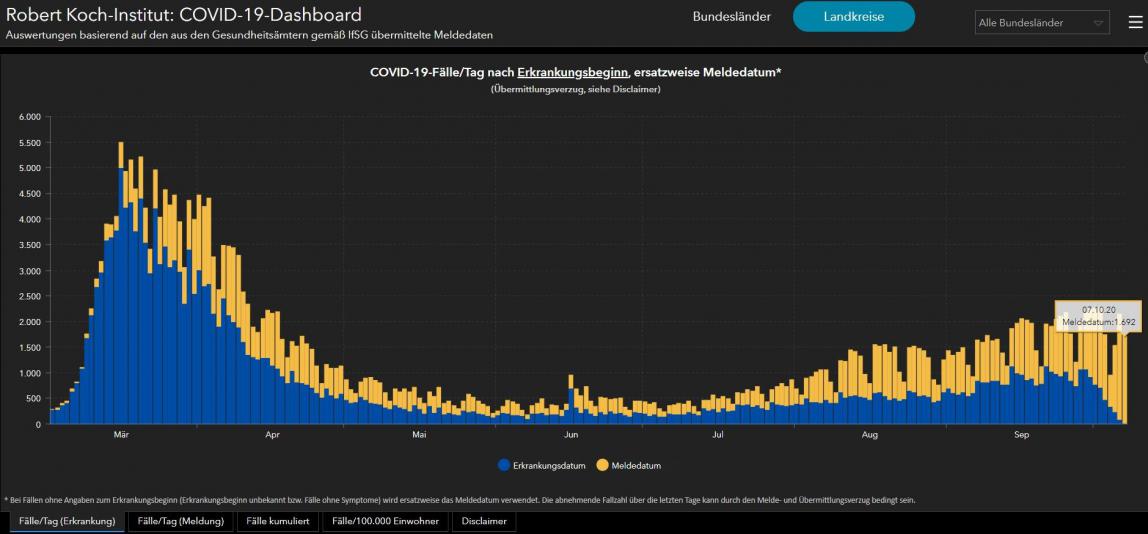Click the blue Erkrankungsdatum legend circle

[x=502, y=465]
